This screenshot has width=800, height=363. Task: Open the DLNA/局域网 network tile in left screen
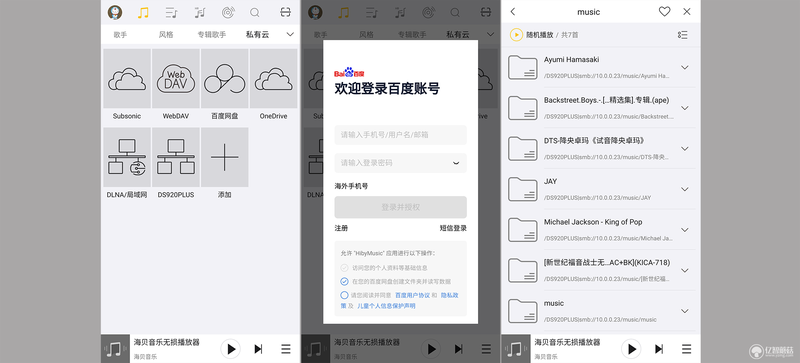pyautogui.click(x=127, y=157)
